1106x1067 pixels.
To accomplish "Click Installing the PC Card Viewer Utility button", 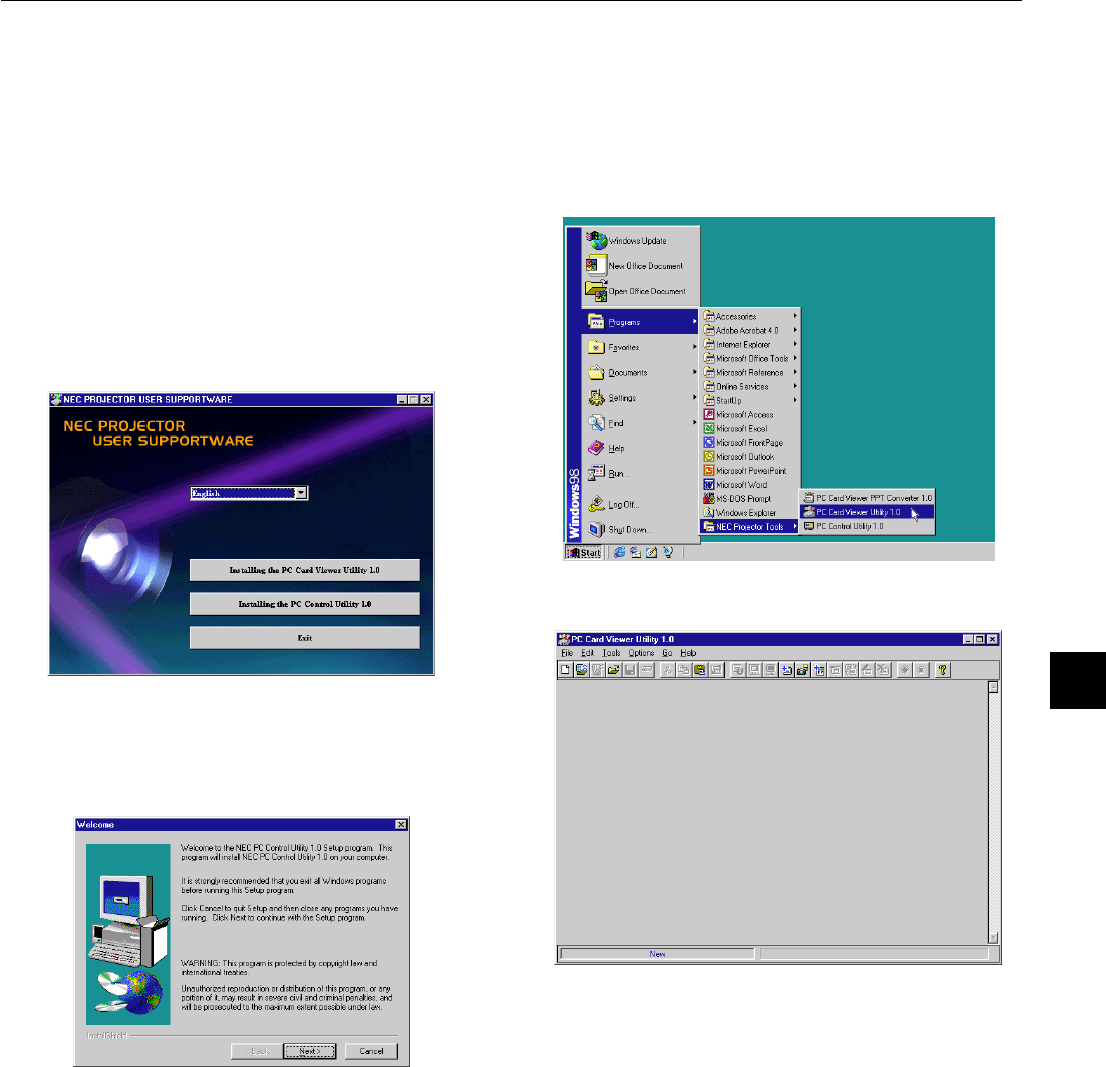I will [305, 570].
